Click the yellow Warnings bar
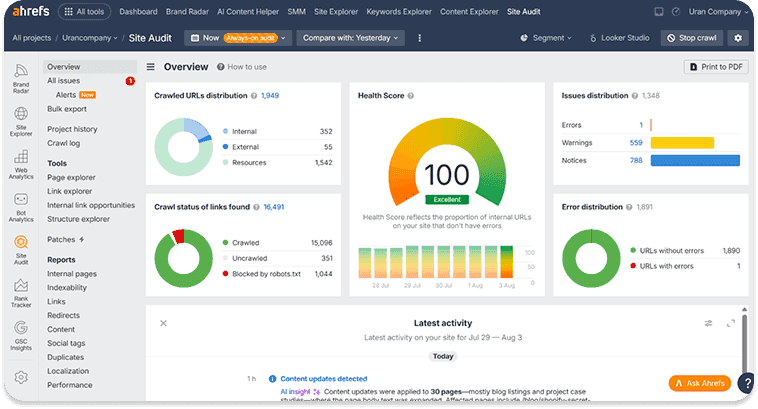The width and height of the screenshot is (758, 409). (x=682, y=143)
